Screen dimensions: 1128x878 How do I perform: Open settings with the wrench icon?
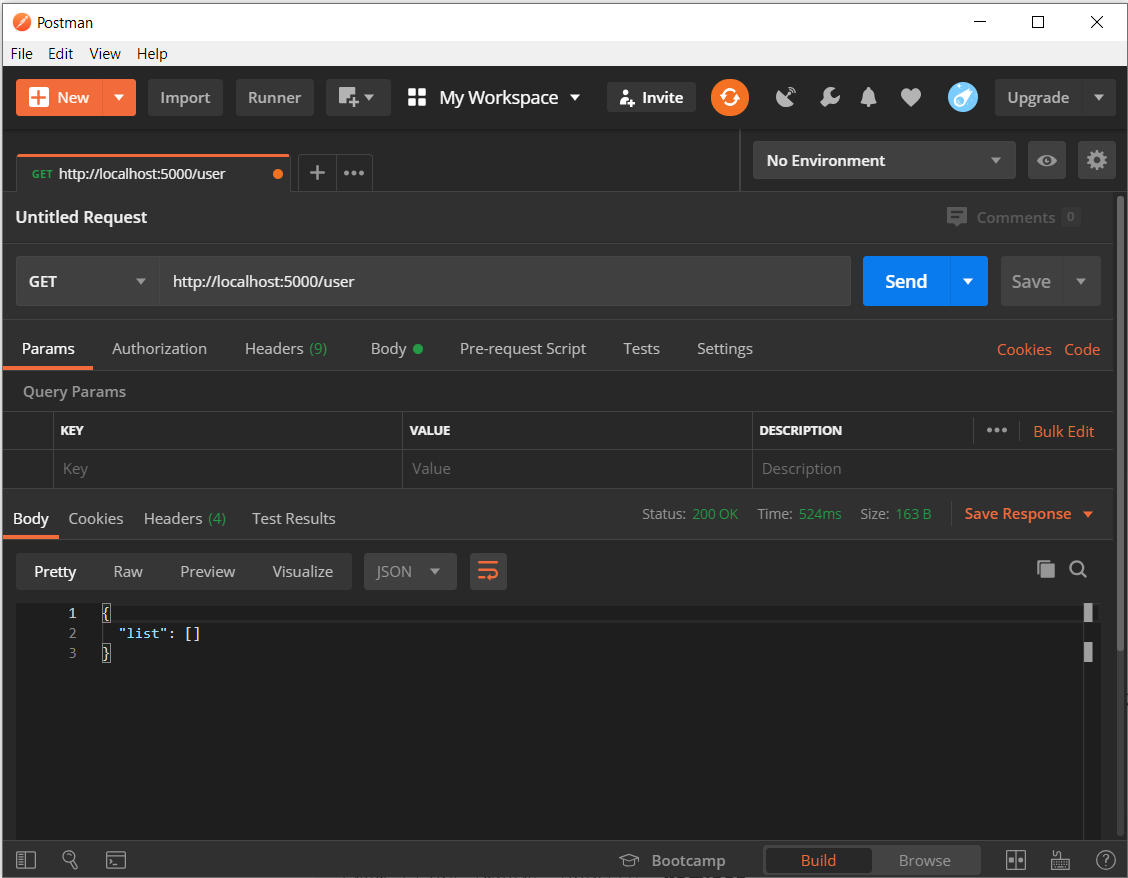pyautogui.click(x=829, y=97)
